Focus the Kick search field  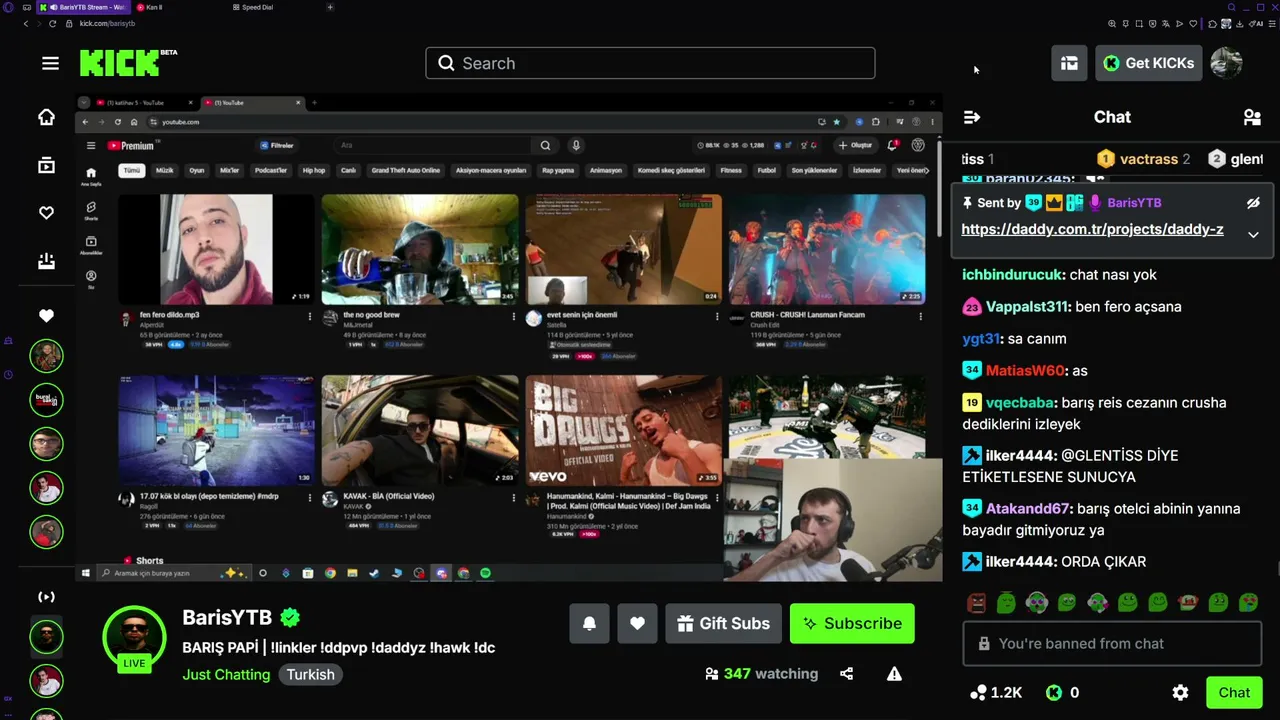click(650, 63)
